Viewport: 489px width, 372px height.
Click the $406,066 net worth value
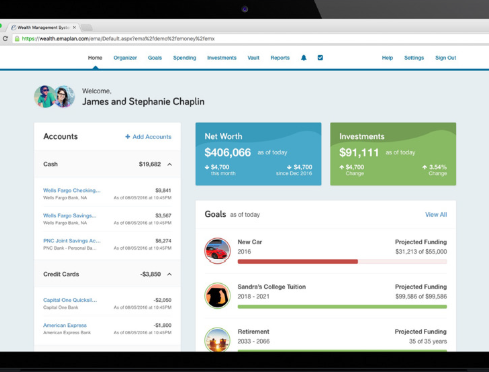pos(228,152)
